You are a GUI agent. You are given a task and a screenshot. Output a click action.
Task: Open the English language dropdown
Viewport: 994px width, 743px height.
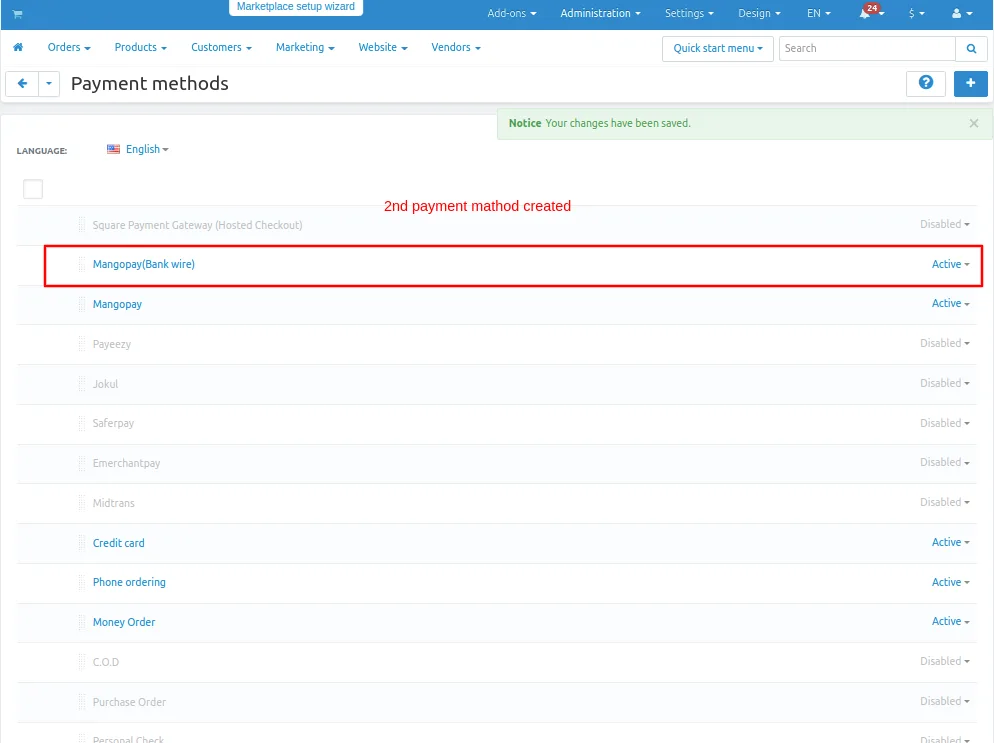coord(147,149)
